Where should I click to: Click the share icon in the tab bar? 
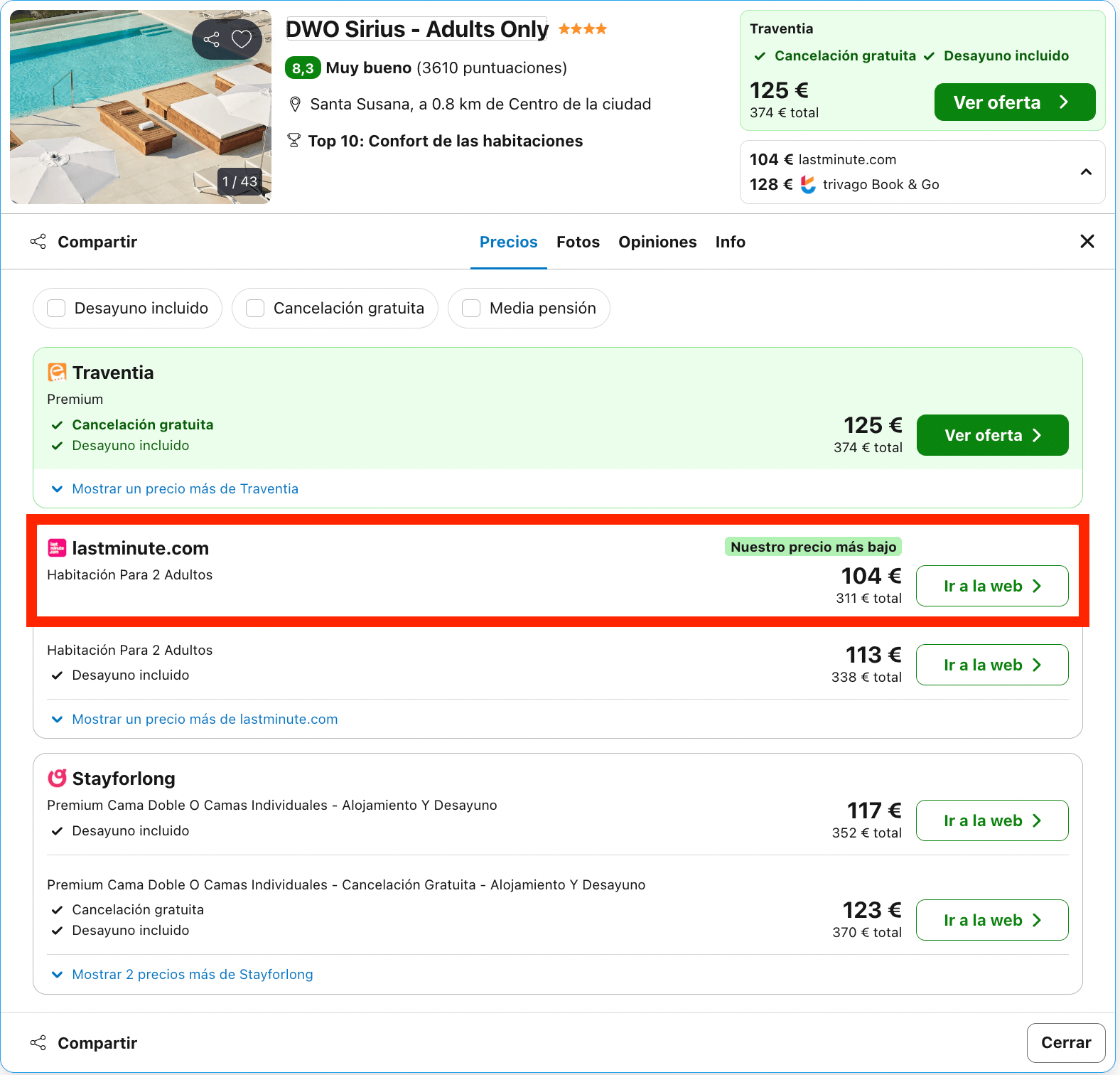click(x=38, y=242)
